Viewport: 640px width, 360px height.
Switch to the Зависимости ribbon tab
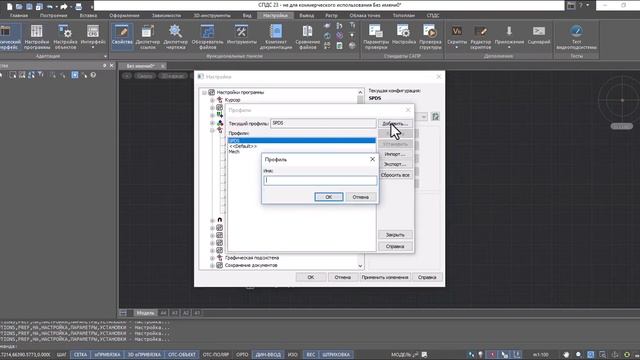point(166,16)
